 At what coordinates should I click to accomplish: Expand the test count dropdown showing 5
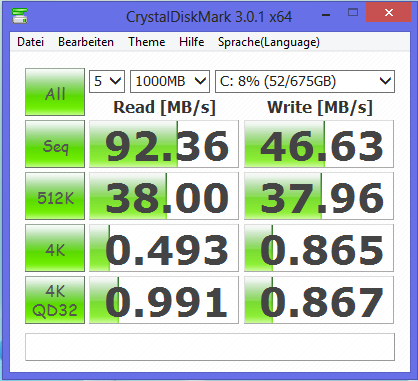point(107,81)
